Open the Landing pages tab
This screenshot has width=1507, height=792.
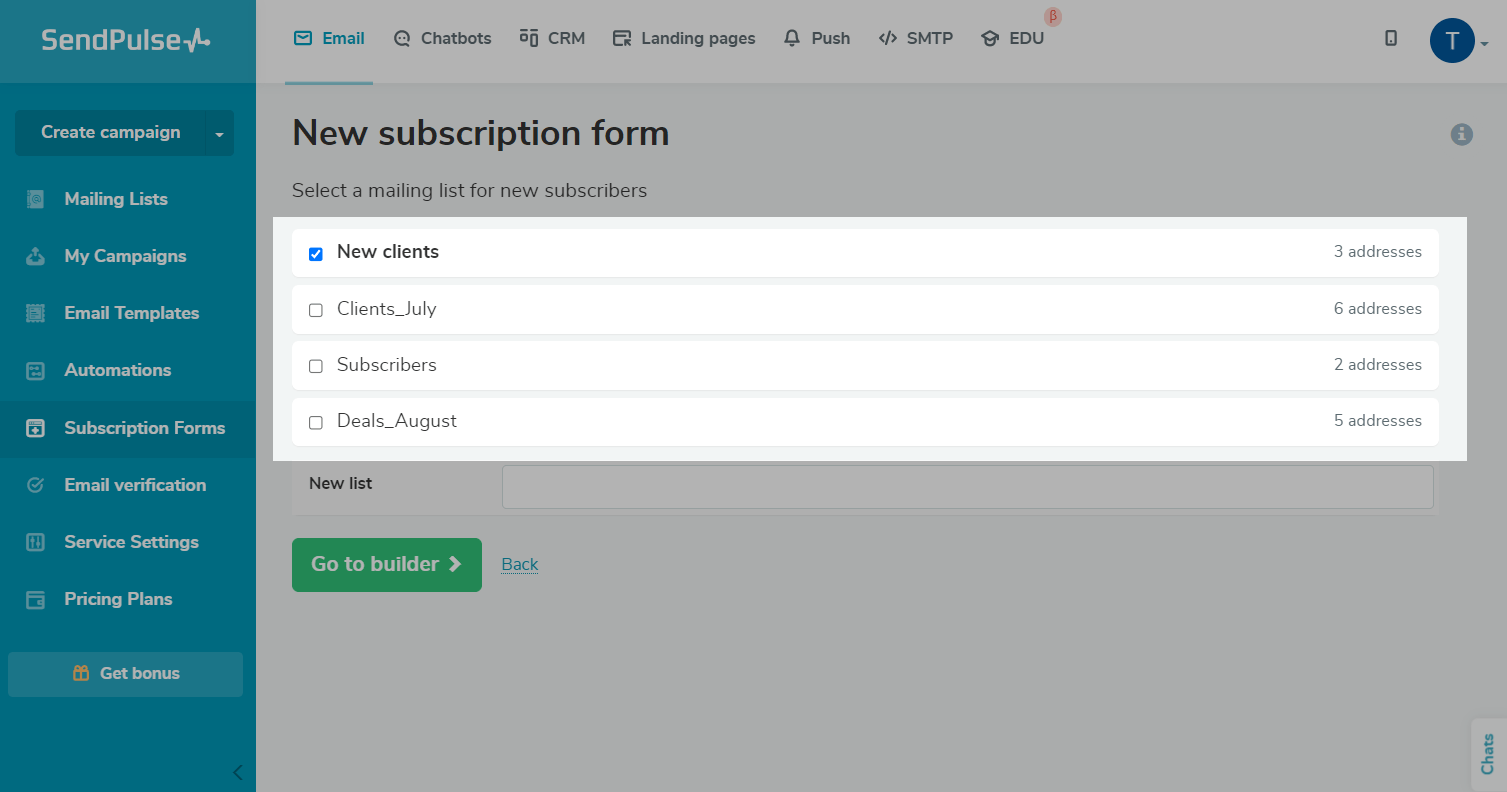[x=684, y=39]
